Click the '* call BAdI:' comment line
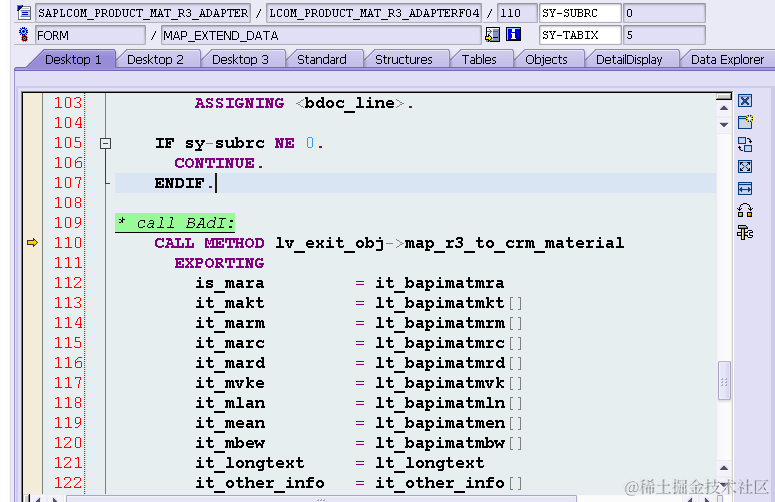The image size is (775, 502). [x=175, y=223]
